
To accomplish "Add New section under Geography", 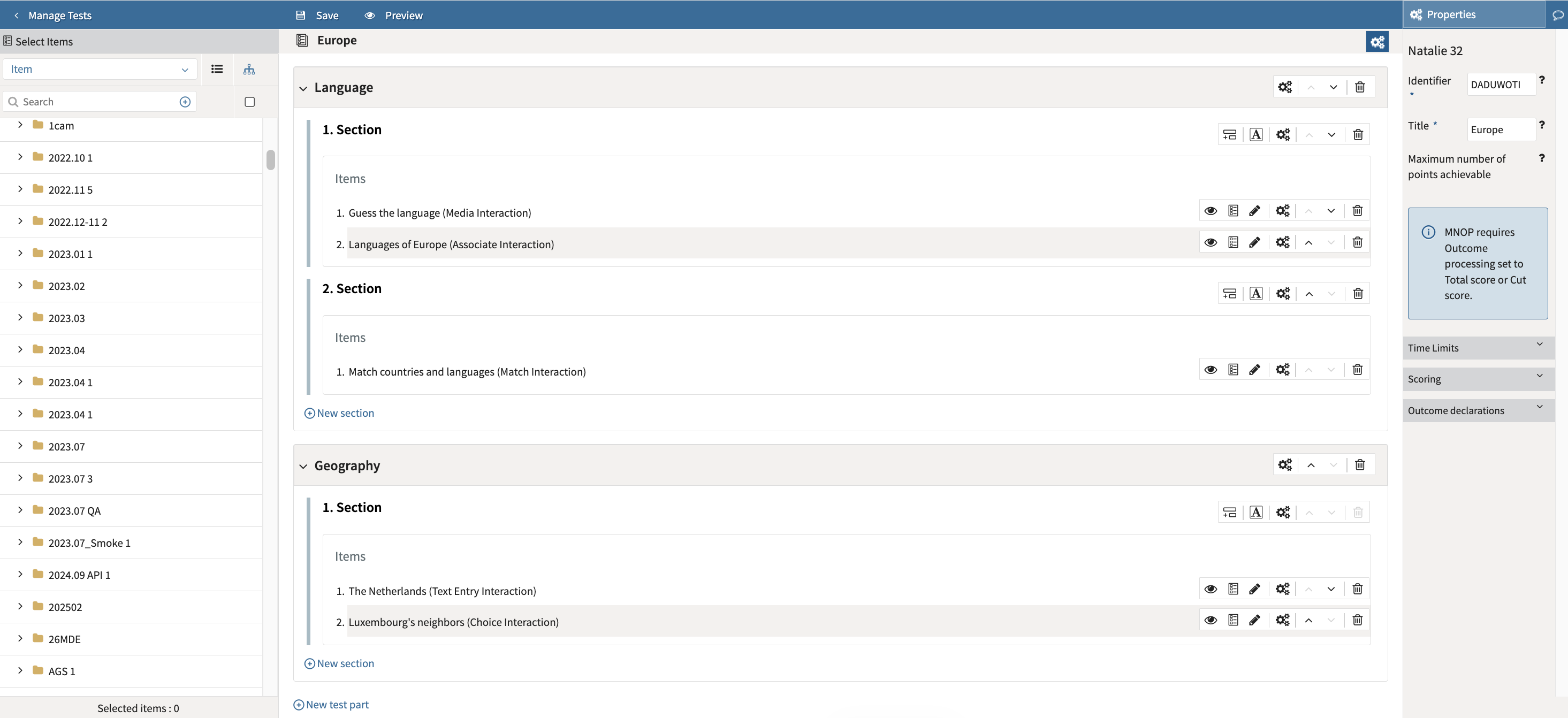I will tap(339, 664).
